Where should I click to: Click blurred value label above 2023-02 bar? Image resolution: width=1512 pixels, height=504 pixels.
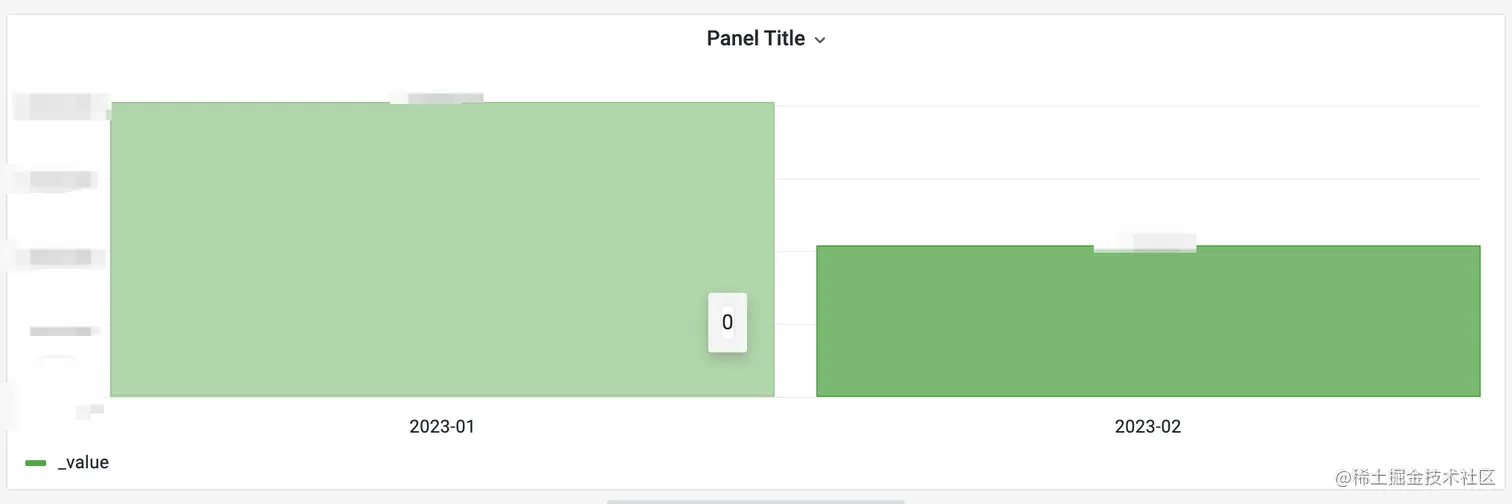(x=1145, y=242)
